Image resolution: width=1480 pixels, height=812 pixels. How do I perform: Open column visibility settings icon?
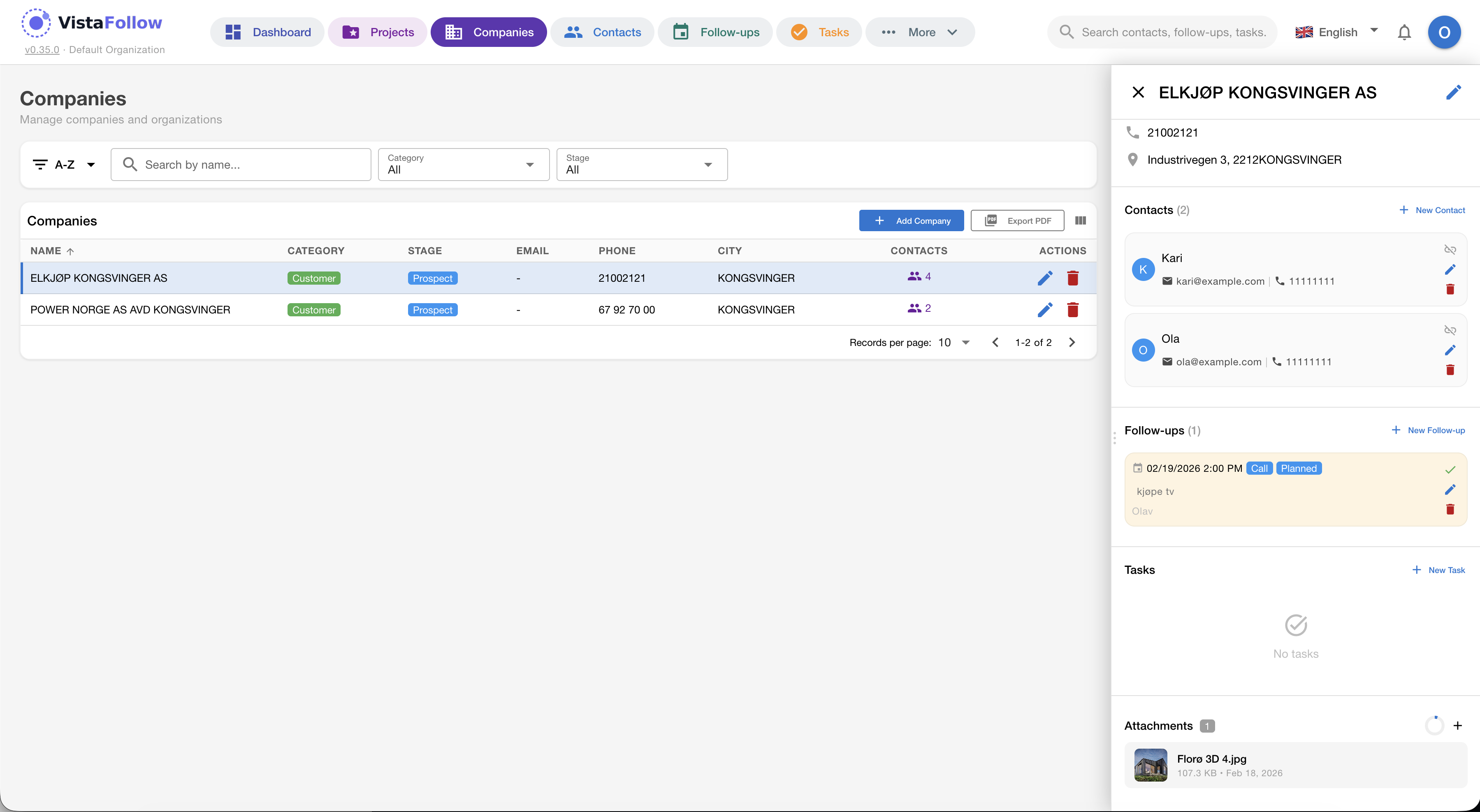(x=1080, y=220)
